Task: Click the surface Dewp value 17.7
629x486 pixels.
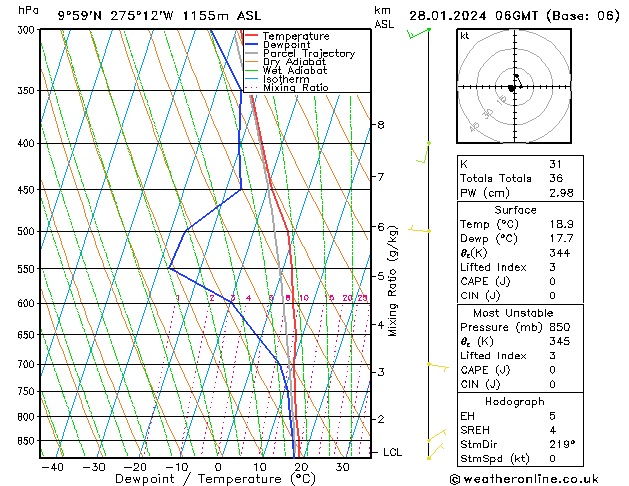Action: pyautogui.click(x=561, y=239)
